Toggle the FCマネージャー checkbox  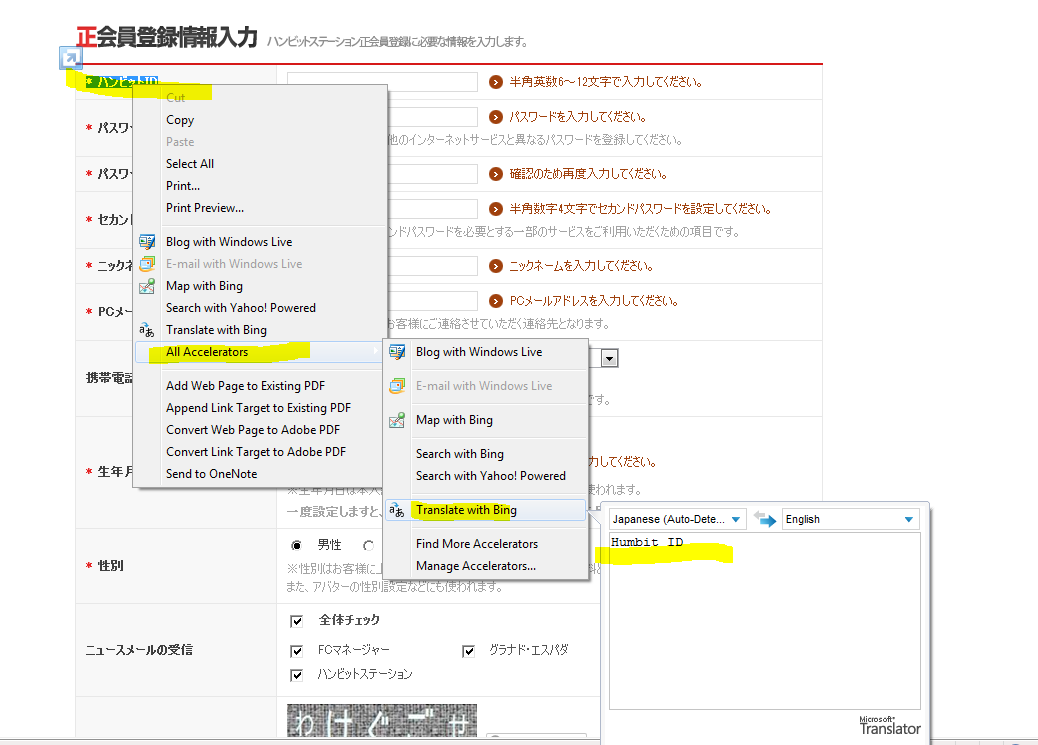pos(297,651)
